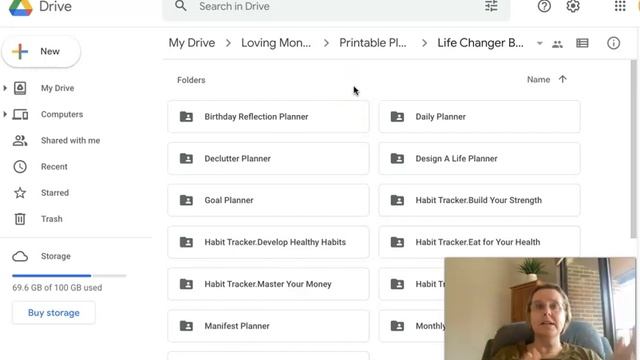Click the Shared with me people icon
640x360 pixels.
point(20,140)
